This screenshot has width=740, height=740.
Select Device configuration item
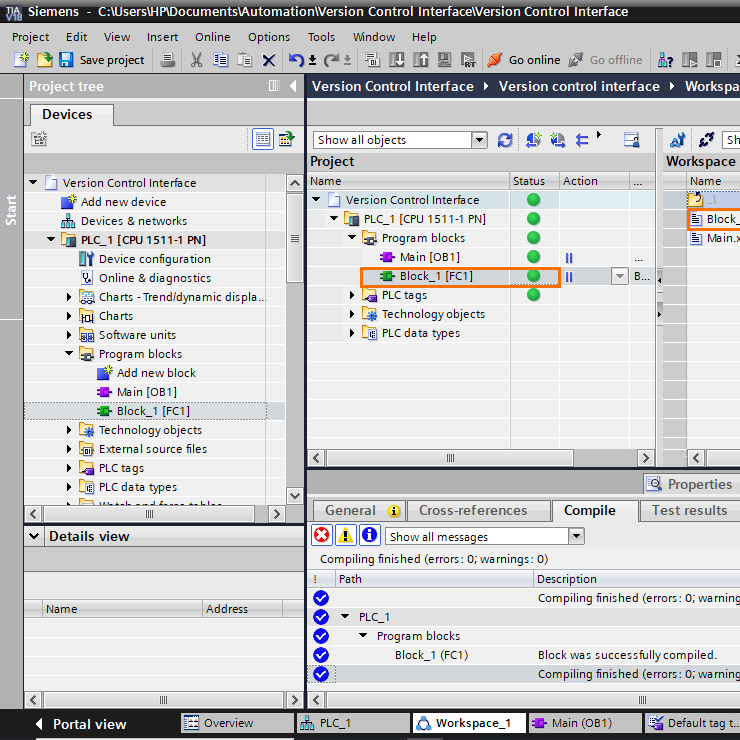154,259
